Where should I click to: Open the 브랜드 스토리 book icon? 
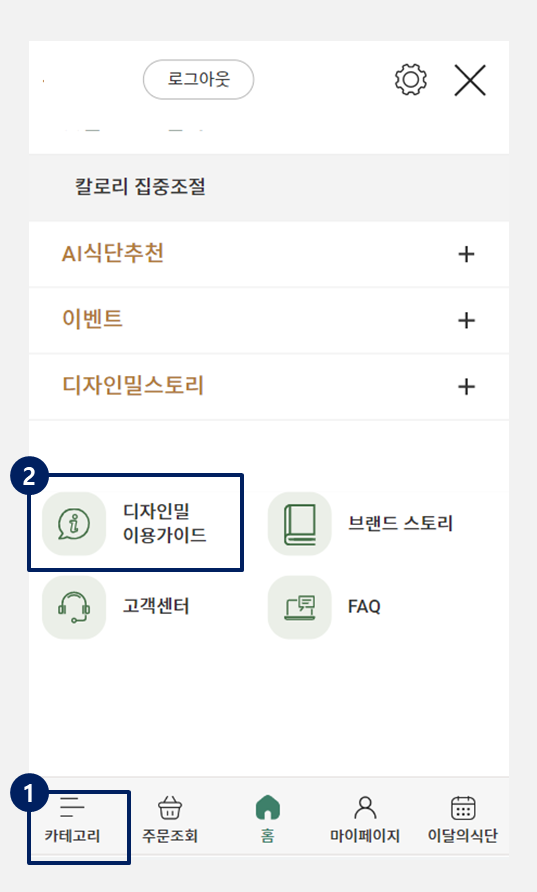(x=300, y=523)
